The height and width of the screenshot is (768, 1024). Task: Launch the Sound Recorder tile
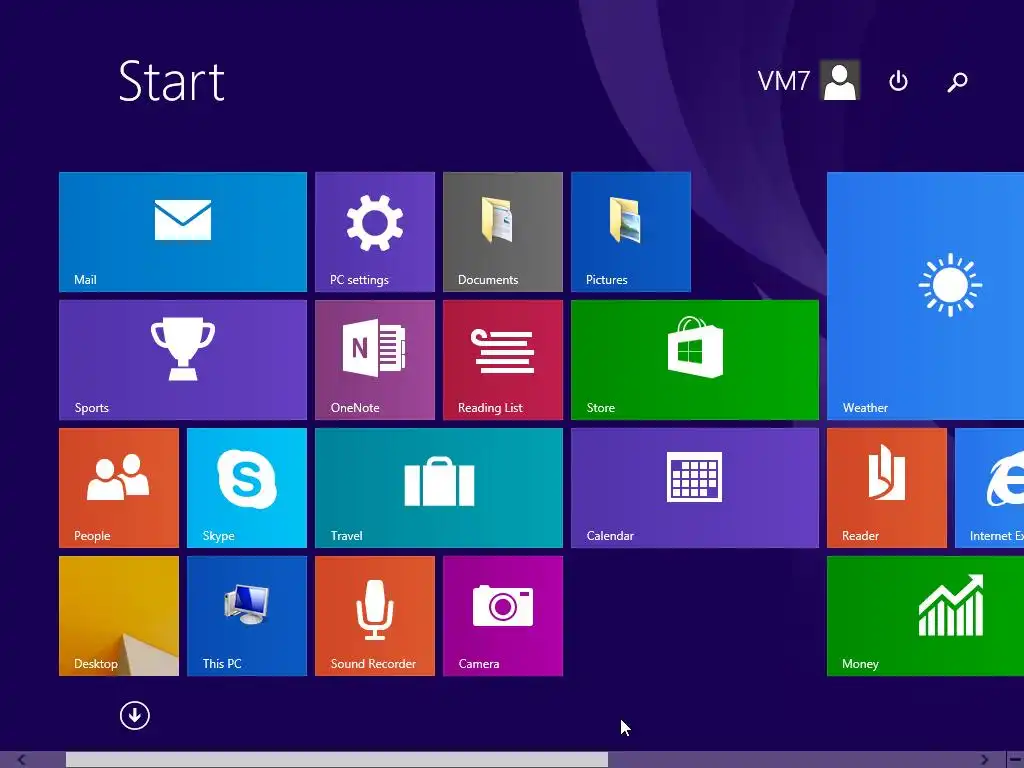375,616
